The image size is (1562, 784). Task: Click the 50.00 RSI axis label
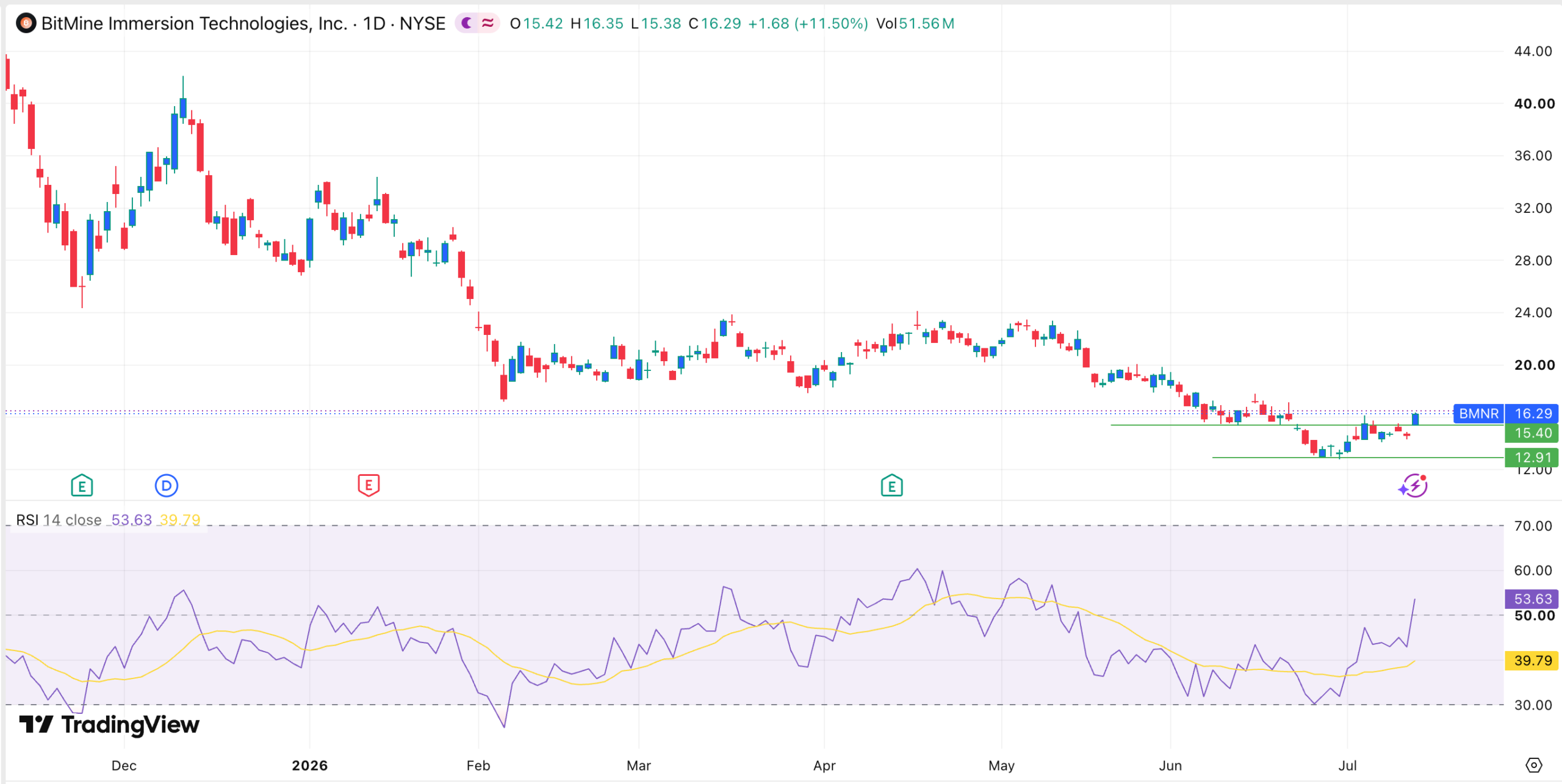(1534, 616)
